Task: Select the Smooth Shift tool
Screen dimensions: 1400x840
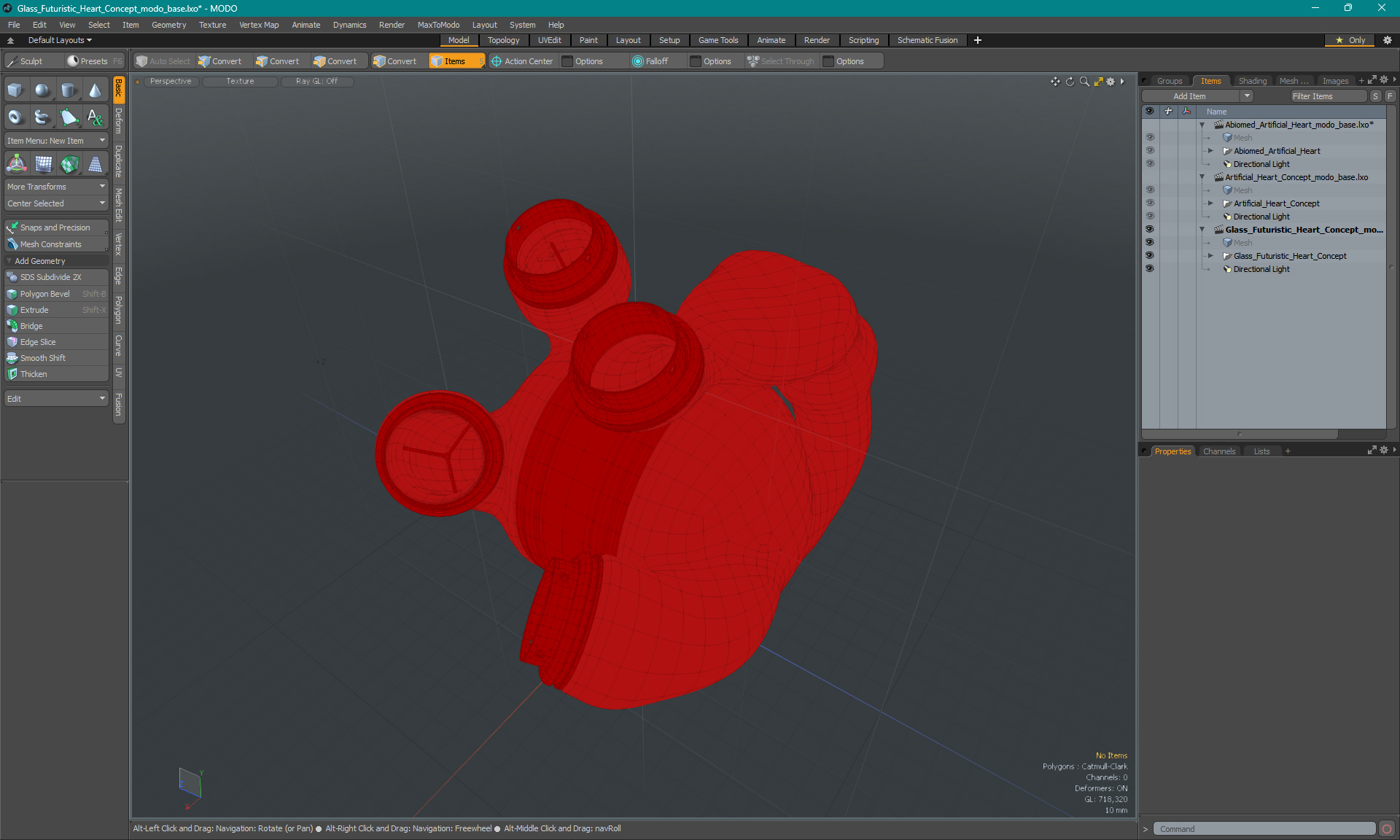Action: (x=42, y=357)
